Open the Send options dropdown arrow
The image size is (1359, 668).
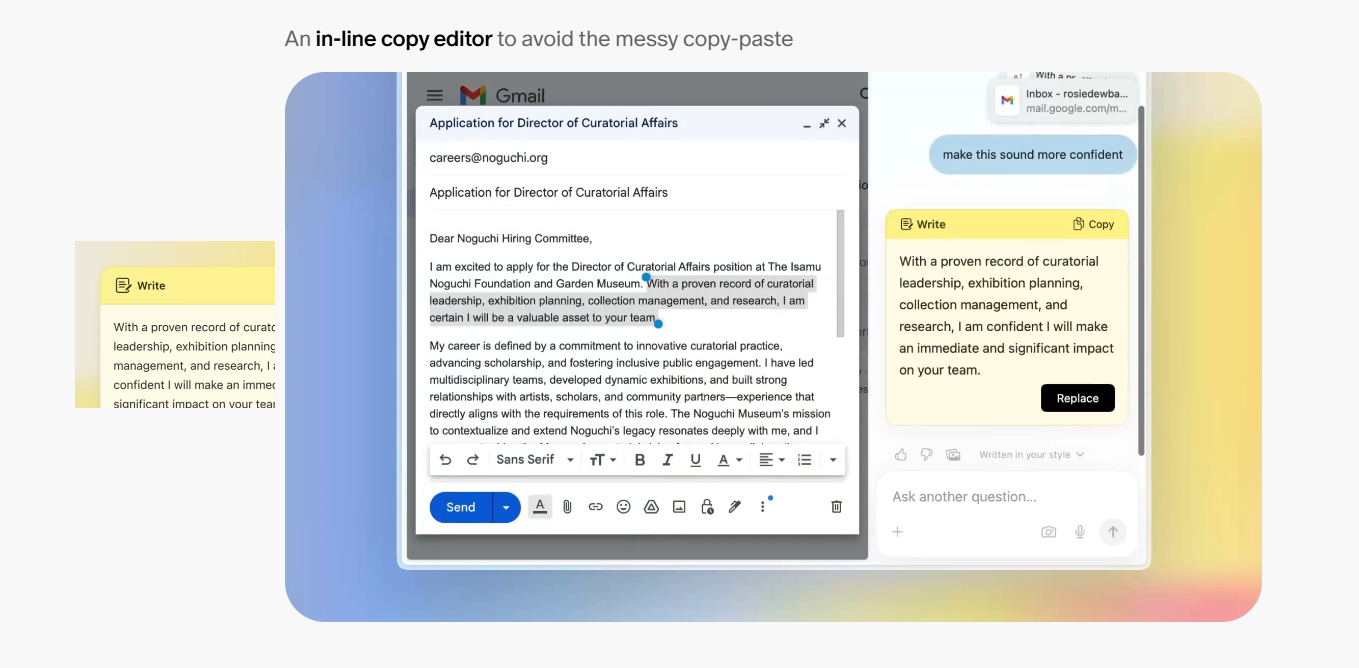pos(506,507)
